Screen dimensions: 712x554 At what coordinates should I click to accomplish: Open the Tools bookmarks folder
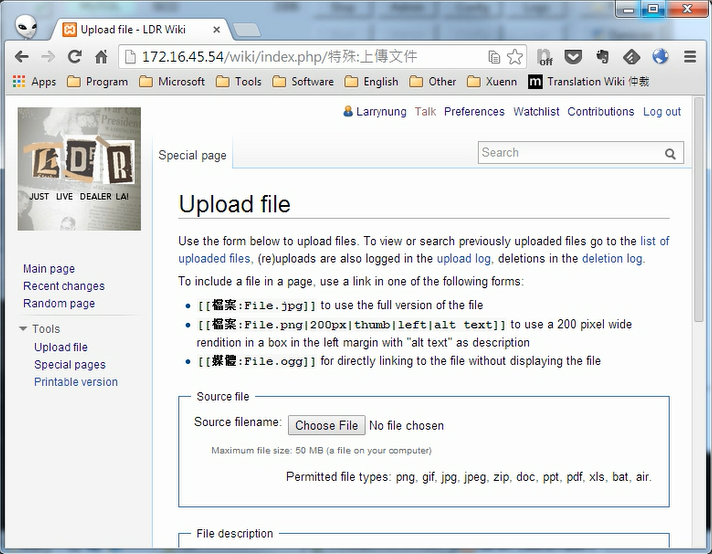click(239, 82)
